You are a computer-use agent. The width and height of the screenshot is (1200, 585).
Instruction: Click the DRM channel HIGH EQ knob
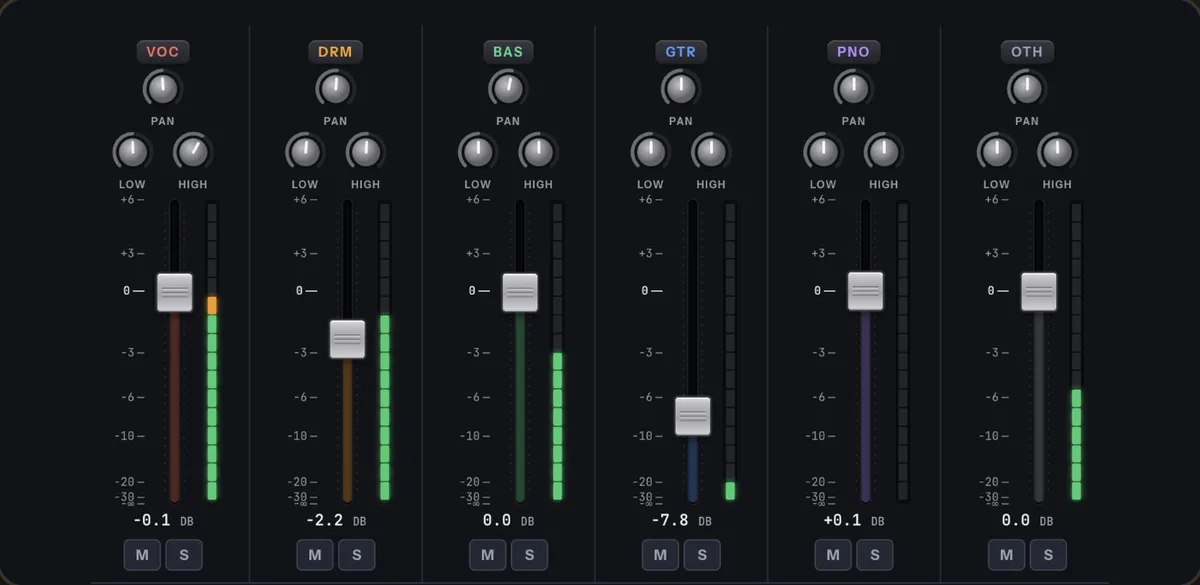pos(366,152)
